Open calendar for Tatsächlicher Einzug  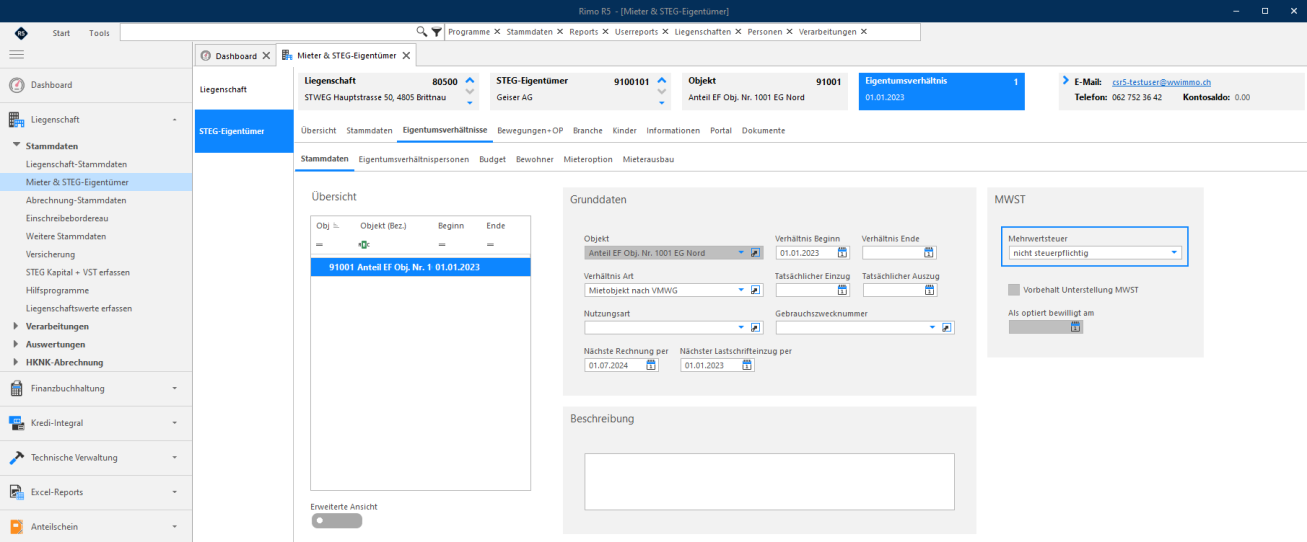tap(842, 290)
